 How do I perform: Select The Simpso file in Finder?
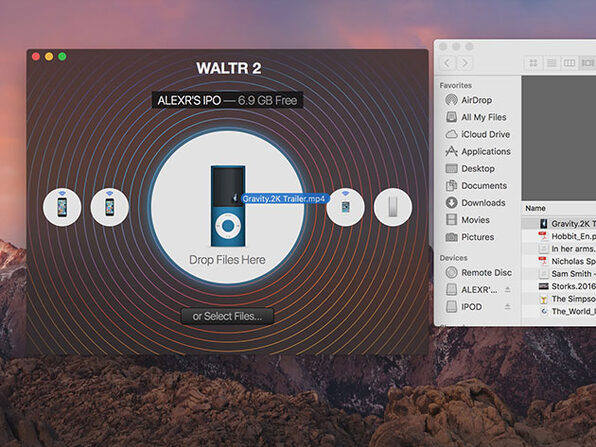click(x=559, y=299)
